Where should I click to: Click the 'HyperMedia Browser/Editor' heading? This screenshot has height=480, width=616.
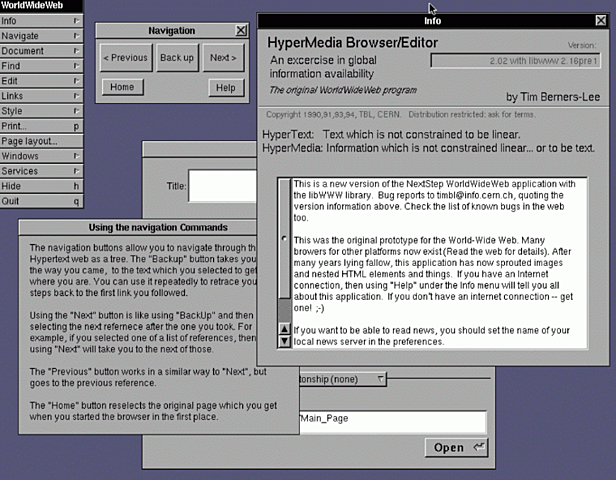click(x=352, y=42)
